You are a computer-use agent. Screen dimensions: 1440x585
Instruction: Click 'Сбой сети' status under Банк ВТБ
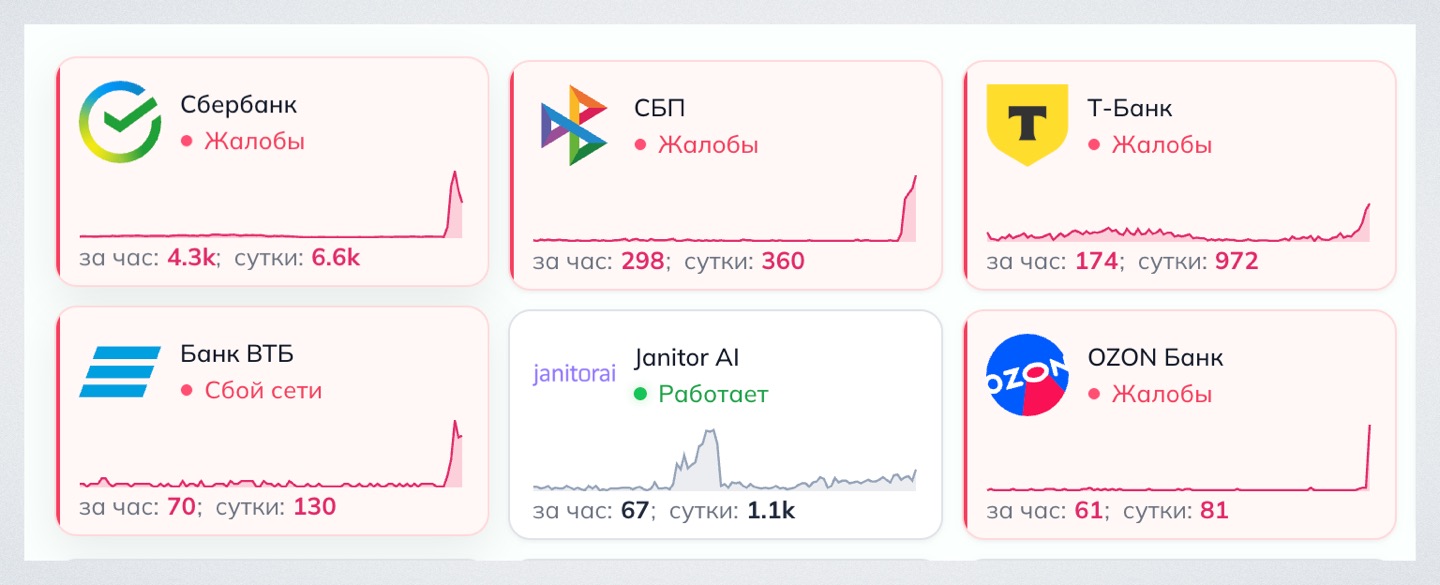[263, 390]
